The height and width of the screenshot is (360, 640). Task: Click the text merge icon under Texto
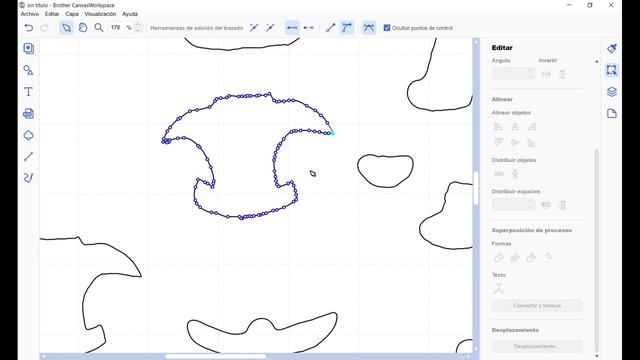pyautogui.click(x=498, y=289)
